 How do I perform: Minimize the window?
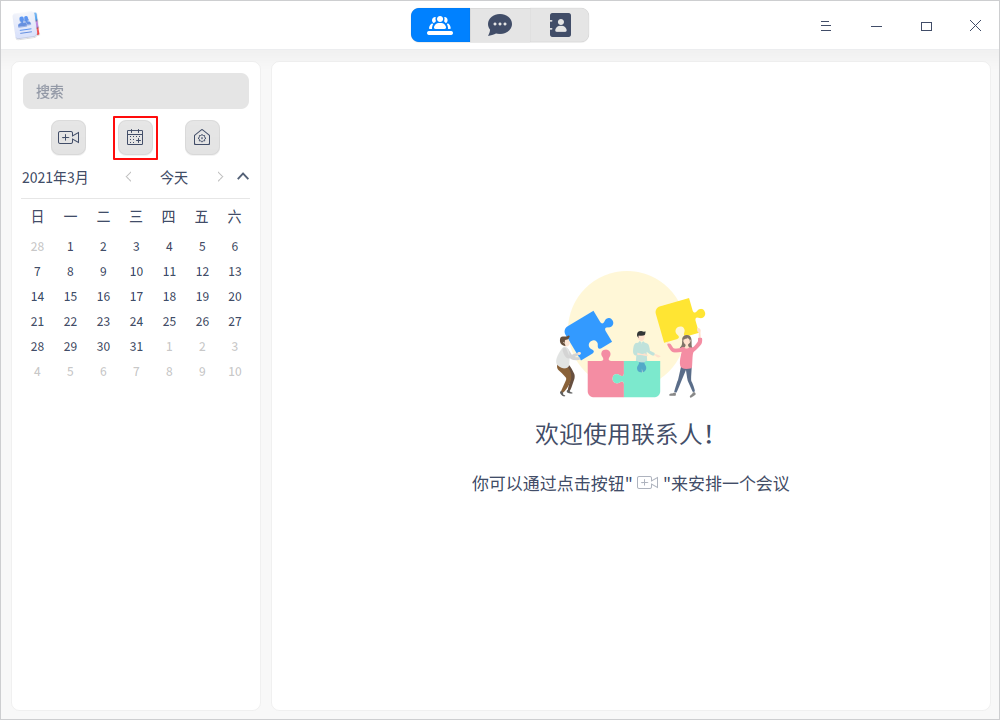(x=876, y=26)
